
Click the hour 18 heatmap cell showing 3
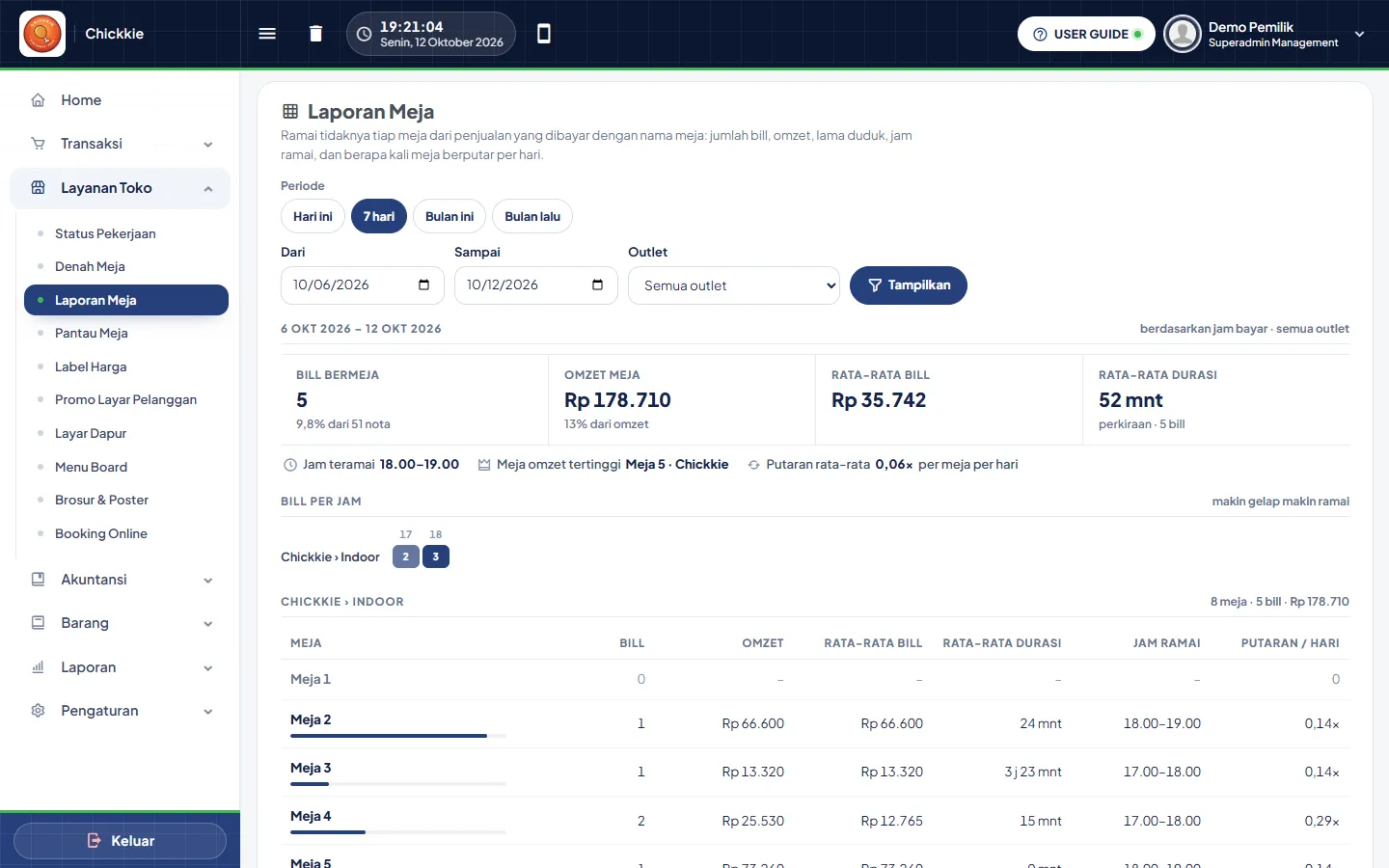(x=436, y=556)
